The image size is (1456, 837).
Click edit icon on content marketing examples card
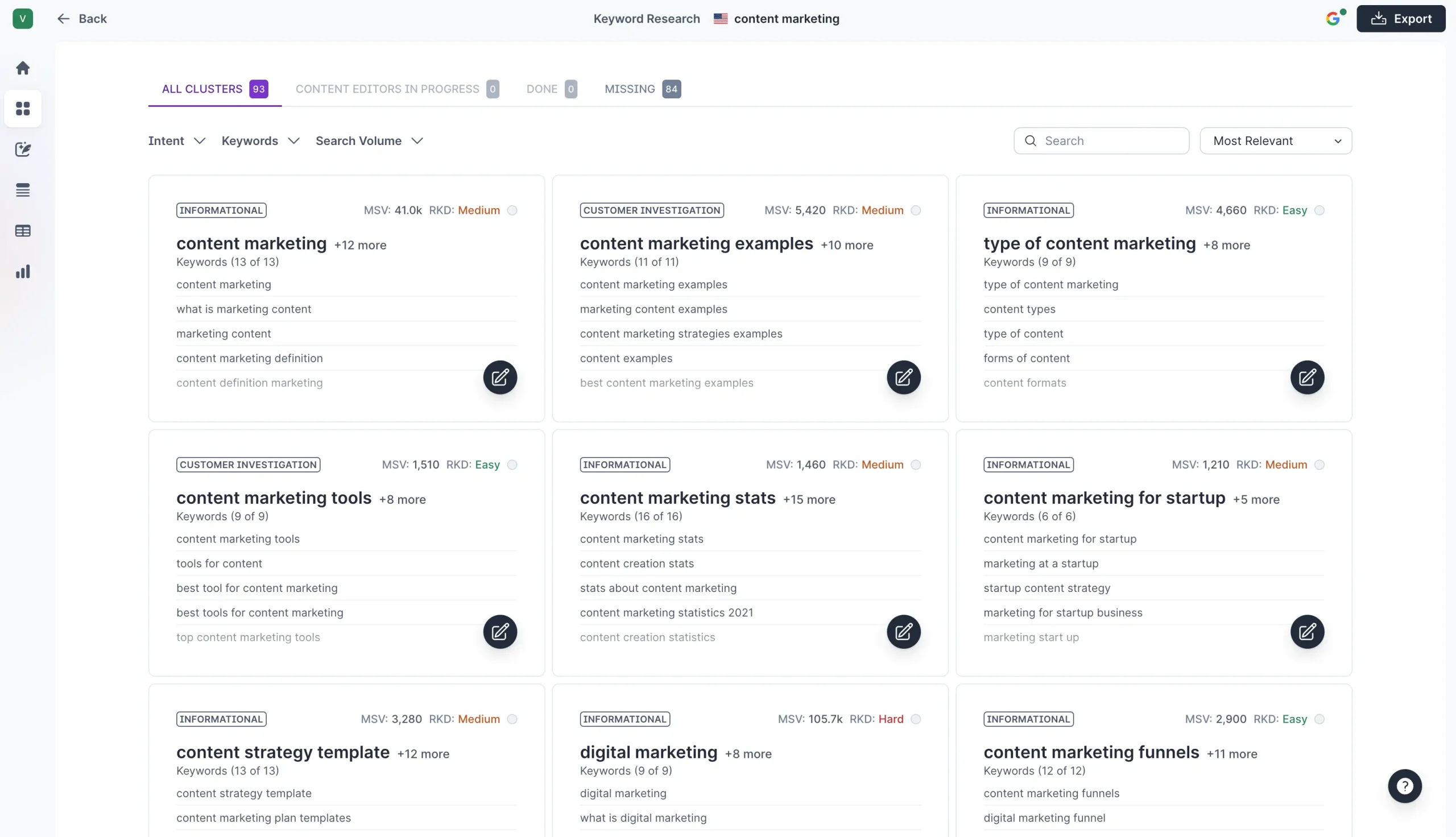point(903,378)
